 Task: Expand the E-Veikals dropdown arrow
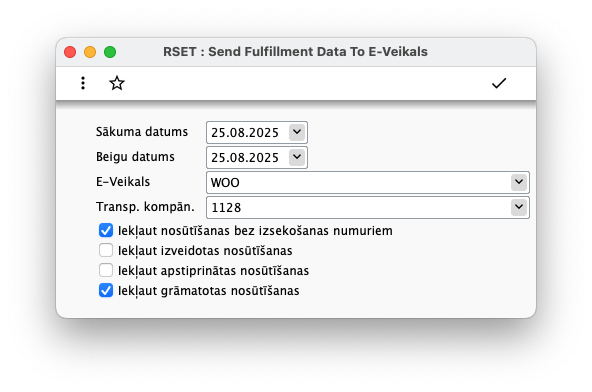coord(519,182)
